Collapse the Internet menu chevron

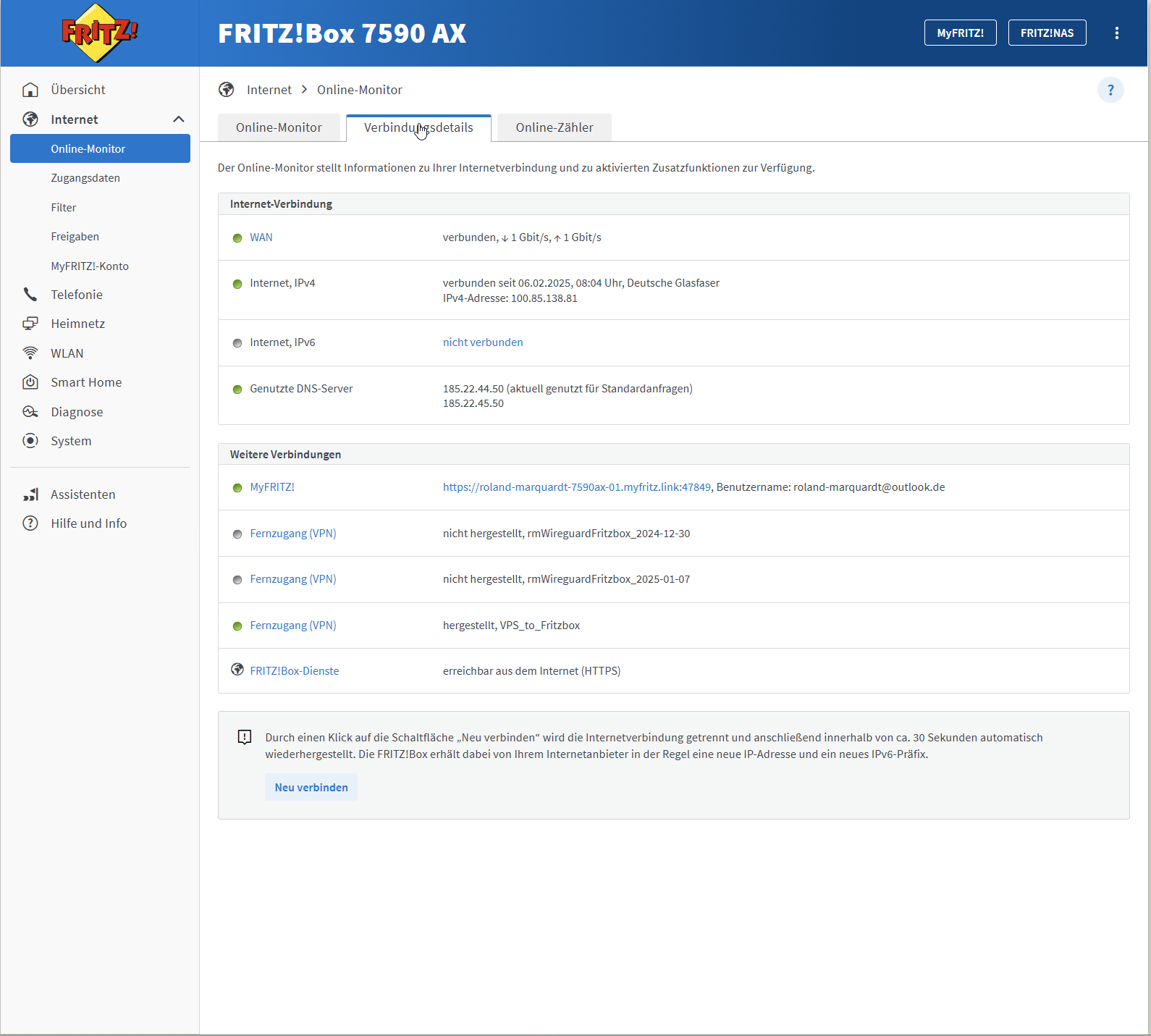click(179, 119)
